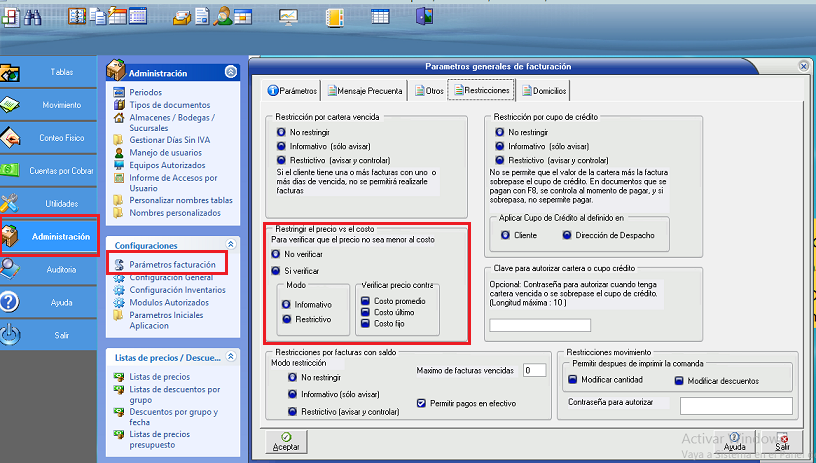Click the exit door icon in toolbar
The image size is (816, 463).
click(425, 16)
